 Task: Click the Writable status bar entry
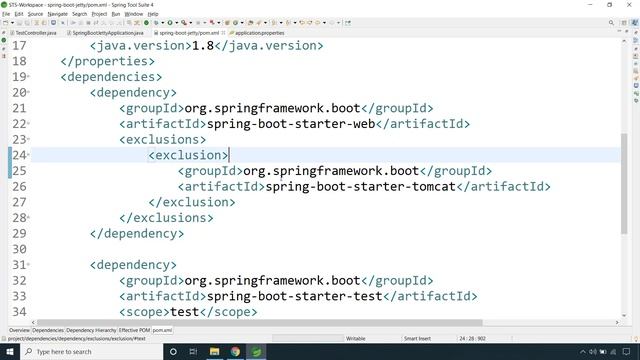pyautogui.click(x=356, y=338)
